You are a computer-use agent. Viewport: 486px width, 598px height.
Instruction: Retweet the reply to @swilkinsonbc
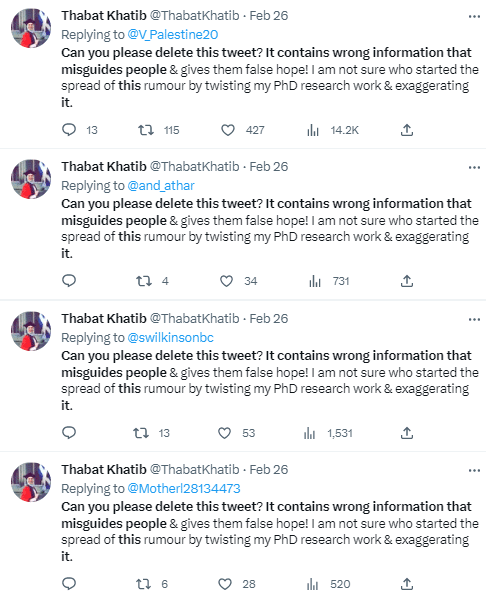click(x=141, y=433)
